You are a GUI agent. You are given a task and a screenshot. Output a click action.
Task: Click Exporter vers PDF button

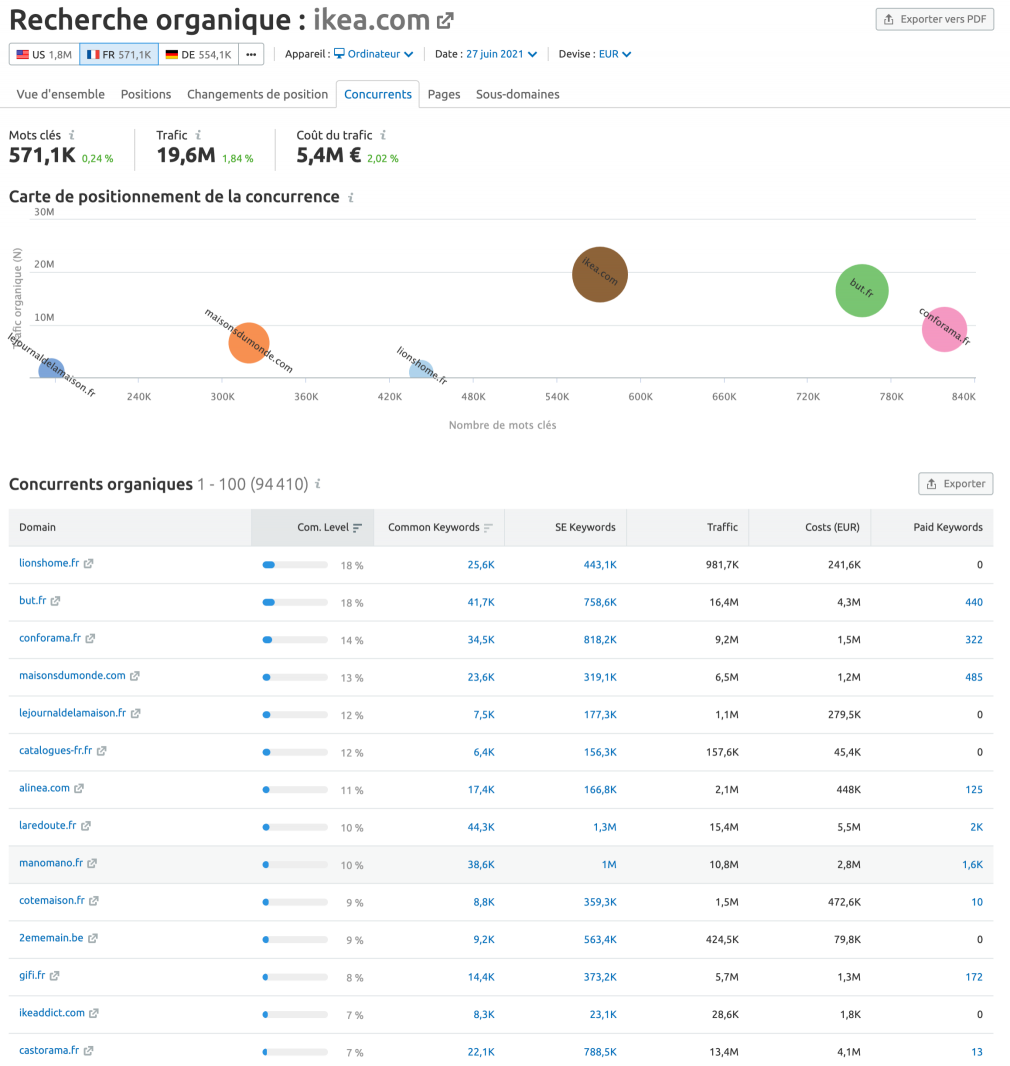coord(935,19)
